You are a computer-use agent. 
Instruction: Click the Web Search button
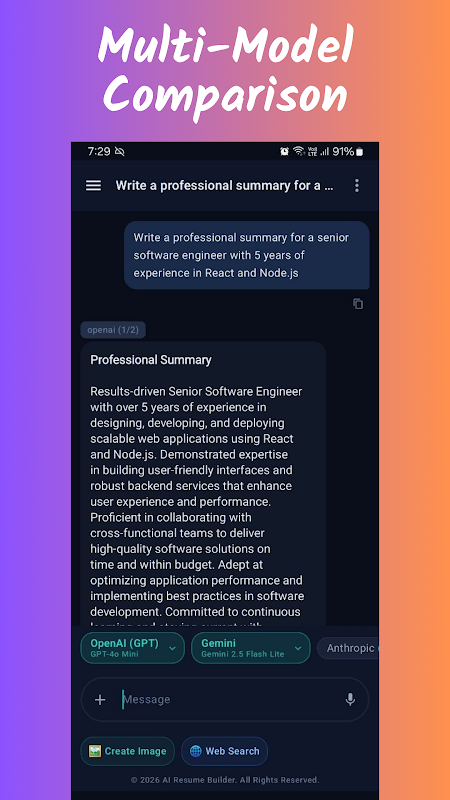point(224,751)
